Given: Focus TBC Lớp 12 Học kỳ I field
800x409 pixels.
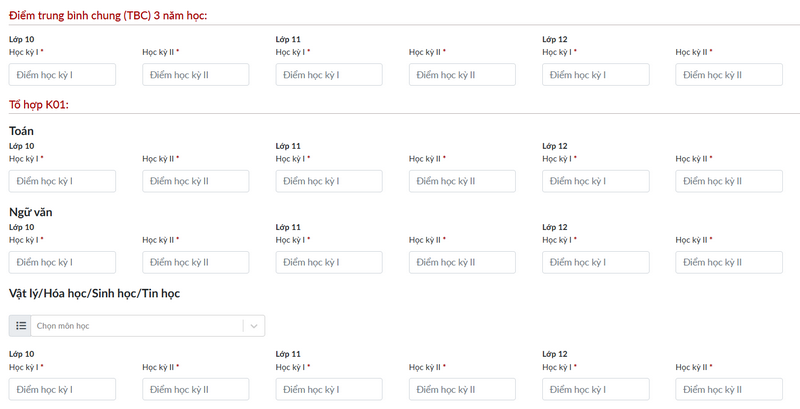Looking at the screenshot, I should tap(596, 75).
